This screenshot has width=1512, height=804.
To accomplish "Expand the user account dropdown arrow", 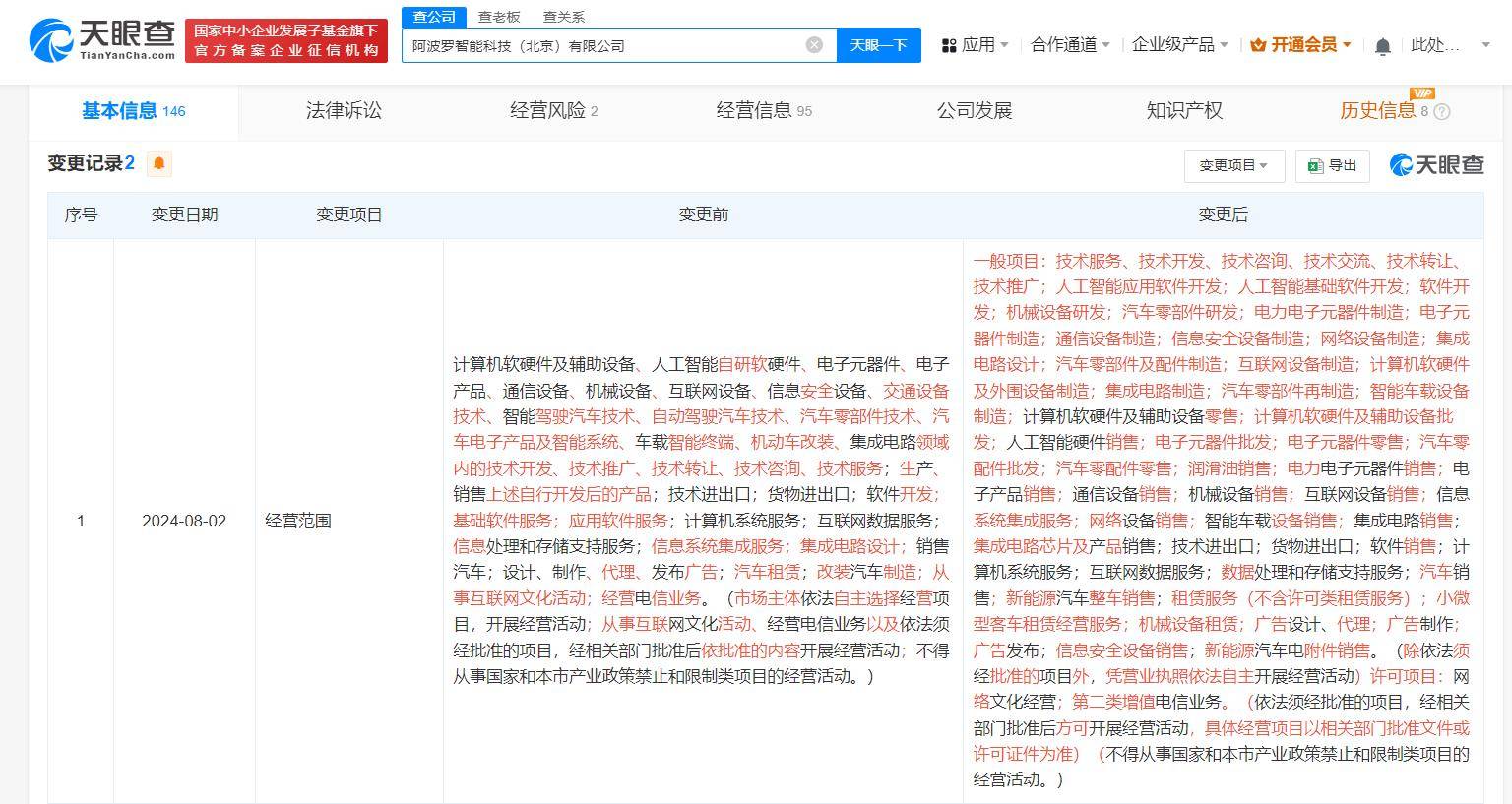I will (1486, 45).
